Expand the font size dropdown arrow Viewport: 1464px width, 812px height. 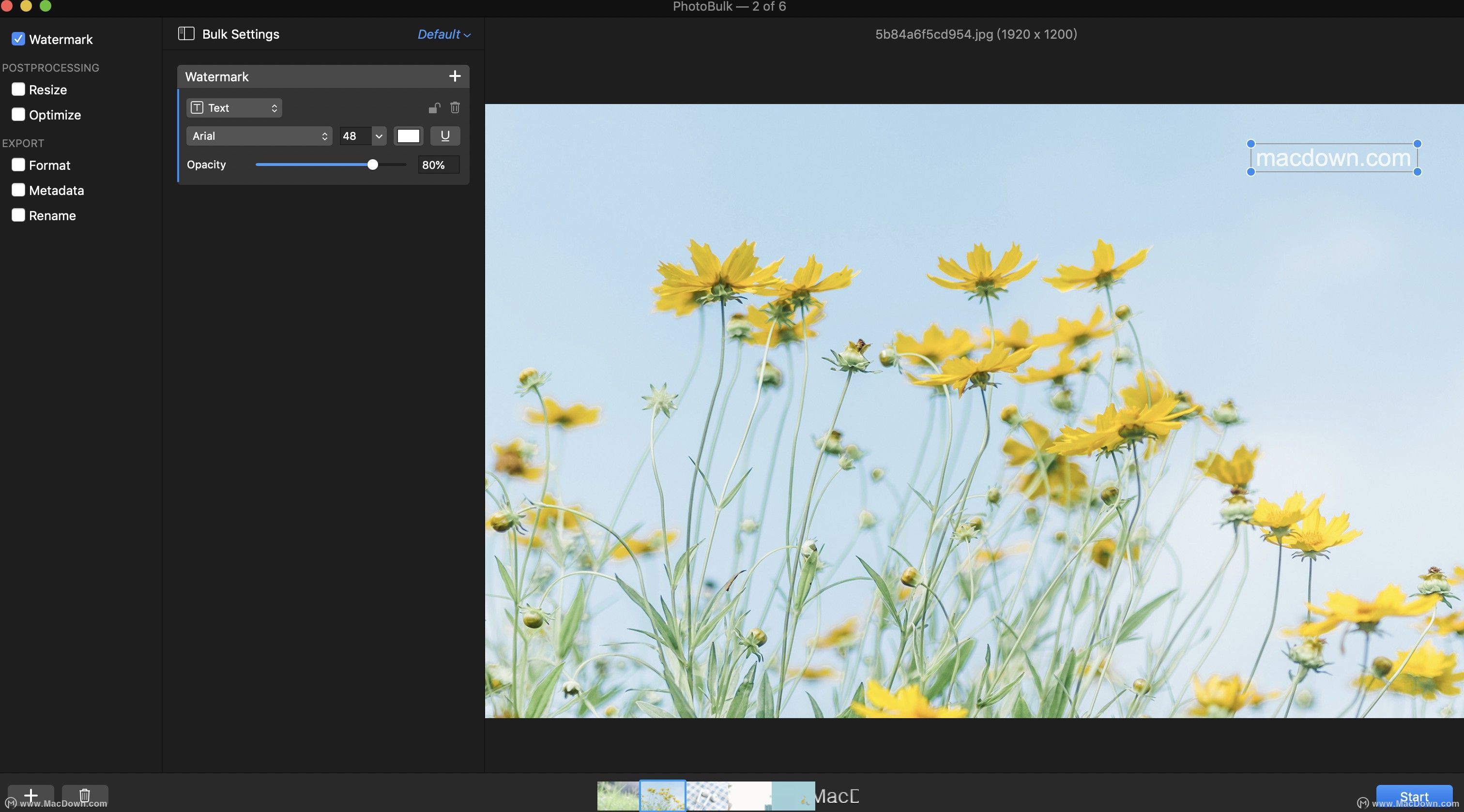379,136
